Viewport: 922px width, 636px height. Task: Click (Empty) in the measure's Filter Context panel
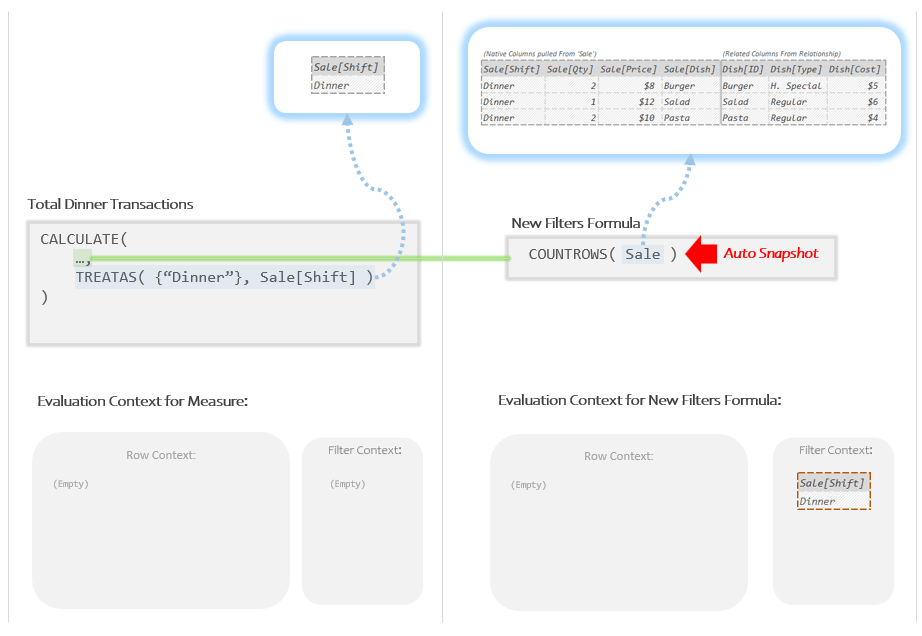click(x=348, y=484)
